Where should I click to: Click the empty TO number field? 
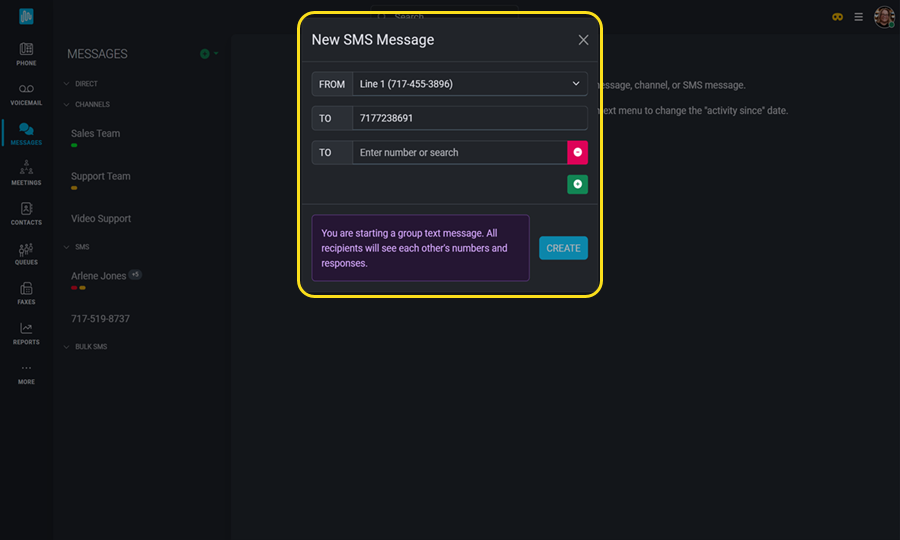(x=459, y=152)
